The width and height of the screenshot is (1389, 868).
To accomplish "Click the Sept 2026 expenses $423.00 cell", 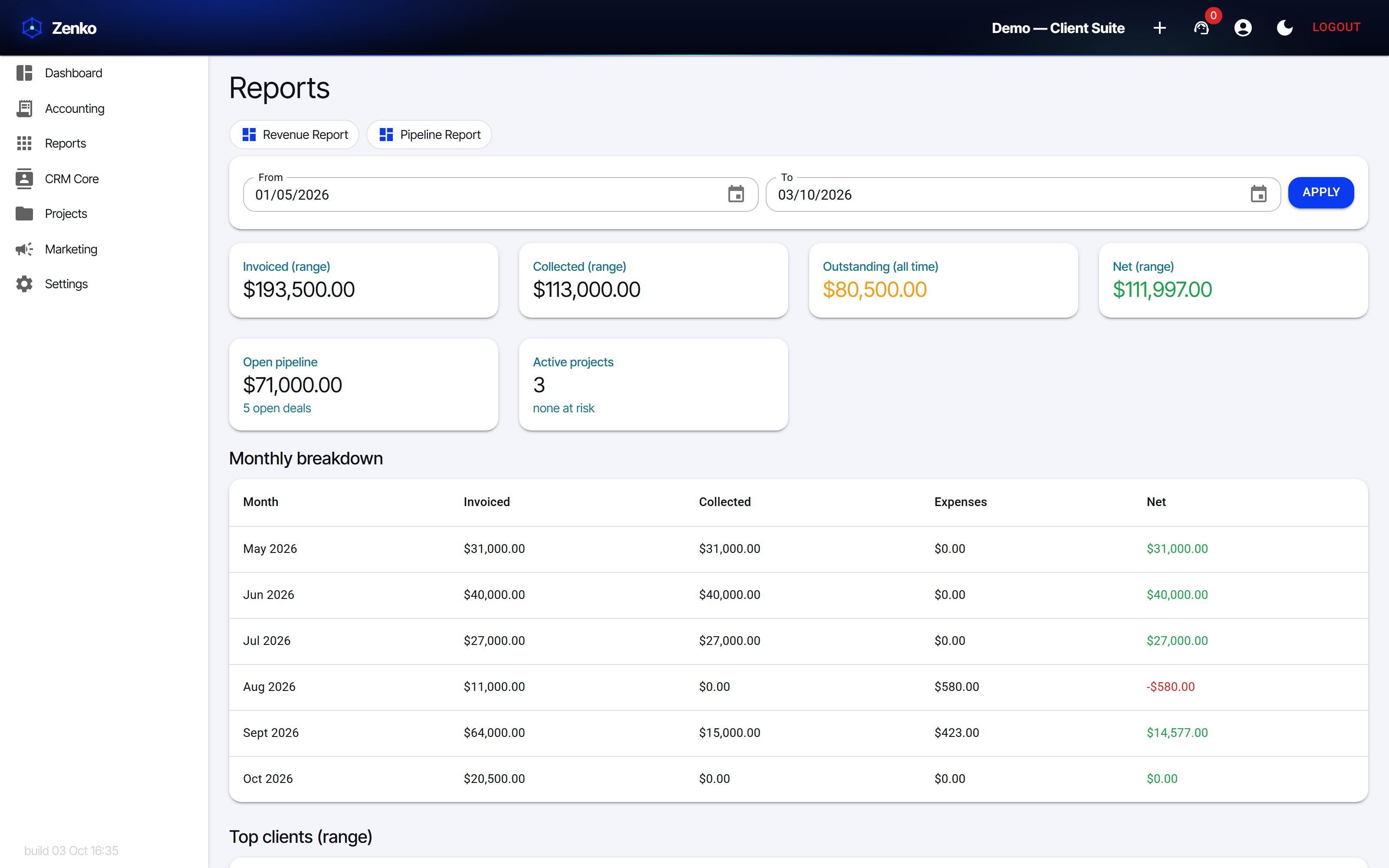I will pos(957,733).
